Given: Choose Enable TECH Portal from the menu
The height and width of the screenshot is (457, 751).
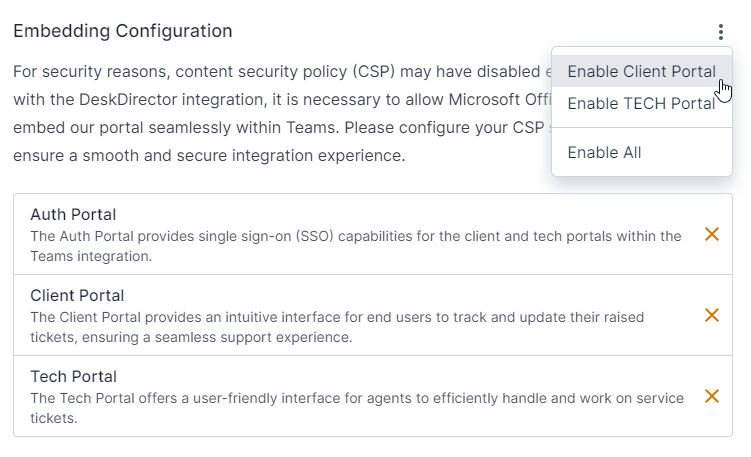Looking at the screenshot, I should point(642,103).
